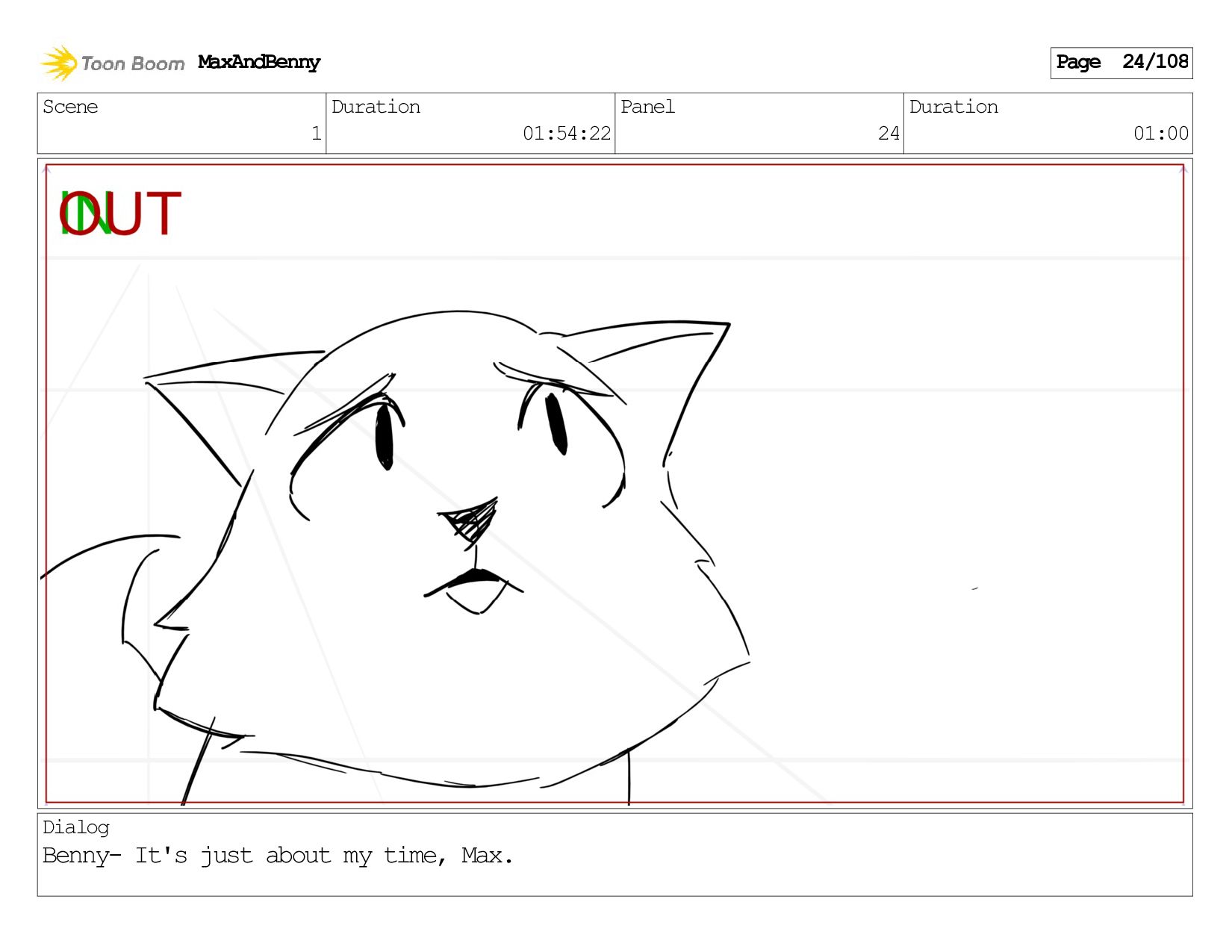Click the MaxAndBenny project title
The image size is (1232, 952).
click(259, 63)
